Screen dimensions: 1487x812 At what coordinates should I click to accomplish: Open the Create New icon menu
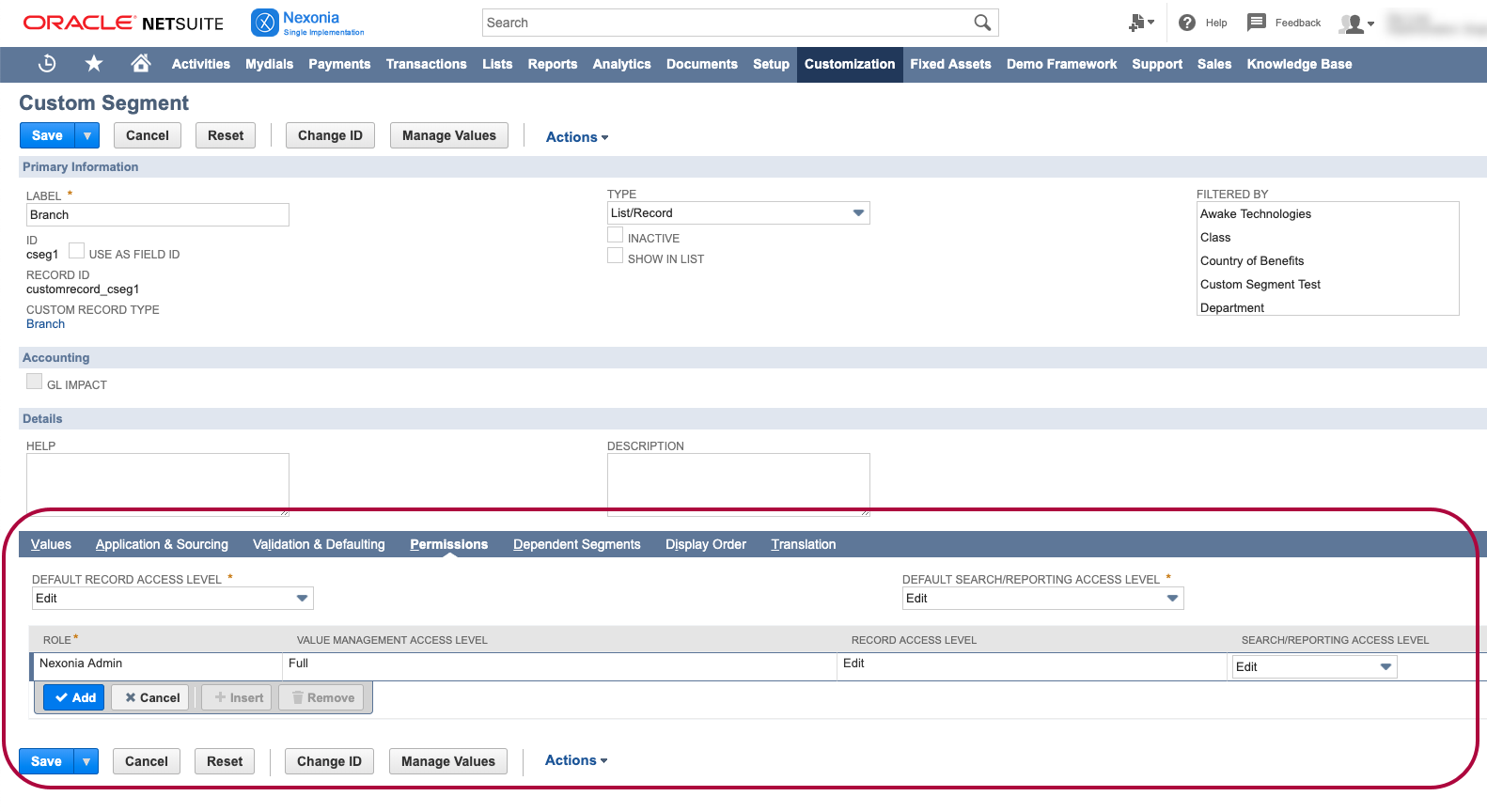tap(1141, 23)
